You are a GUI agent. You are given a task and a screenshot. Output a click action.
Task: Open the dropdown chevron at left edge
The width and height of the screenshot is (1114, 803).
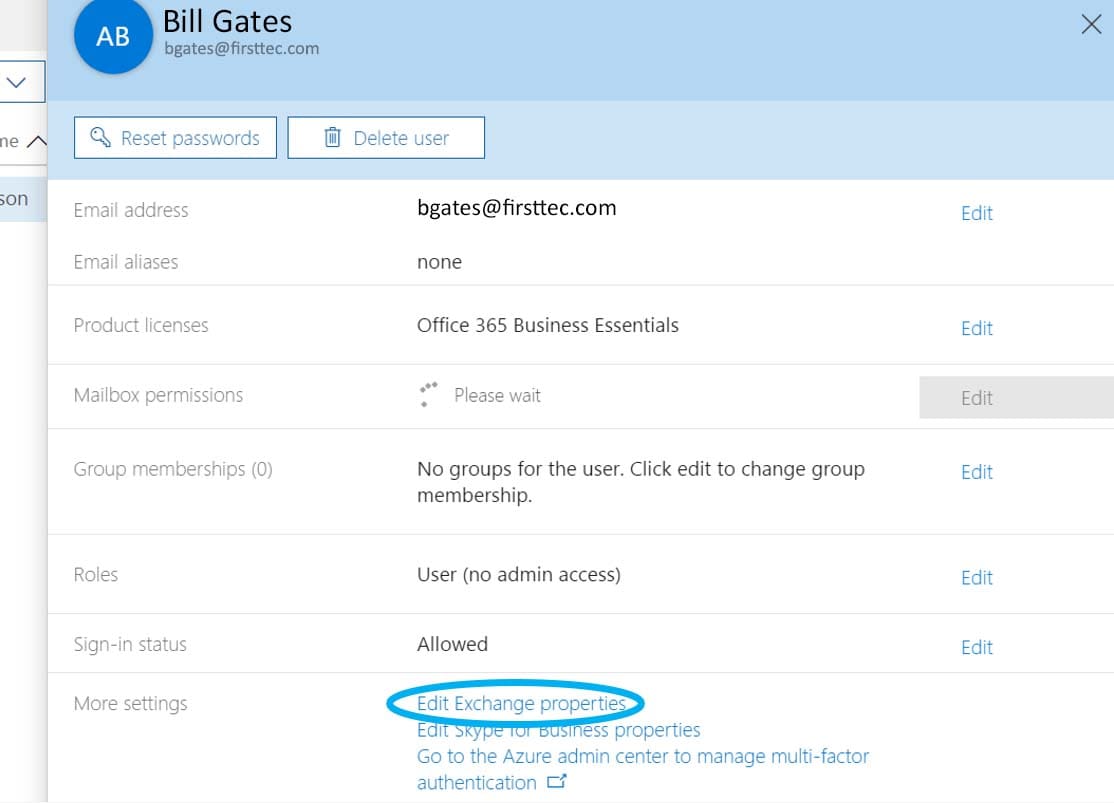click(x=17, y=82)
